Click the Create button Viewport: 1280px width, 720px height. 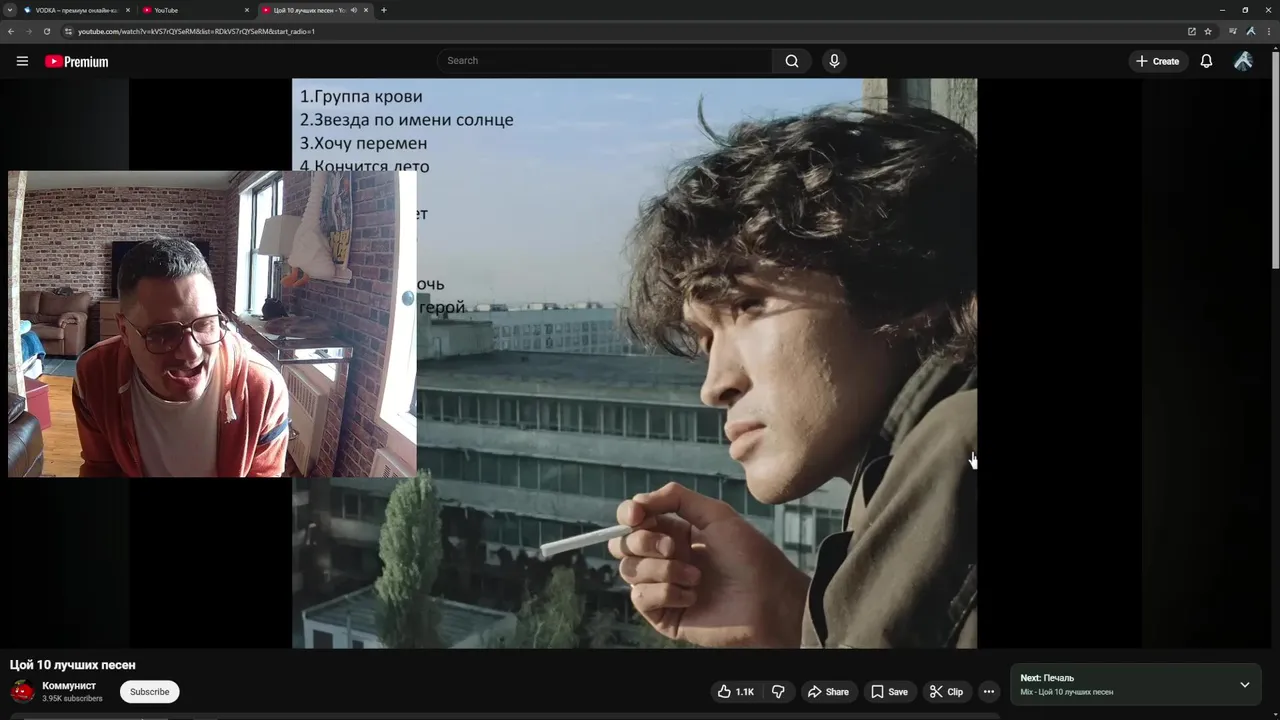[1157, 61]
